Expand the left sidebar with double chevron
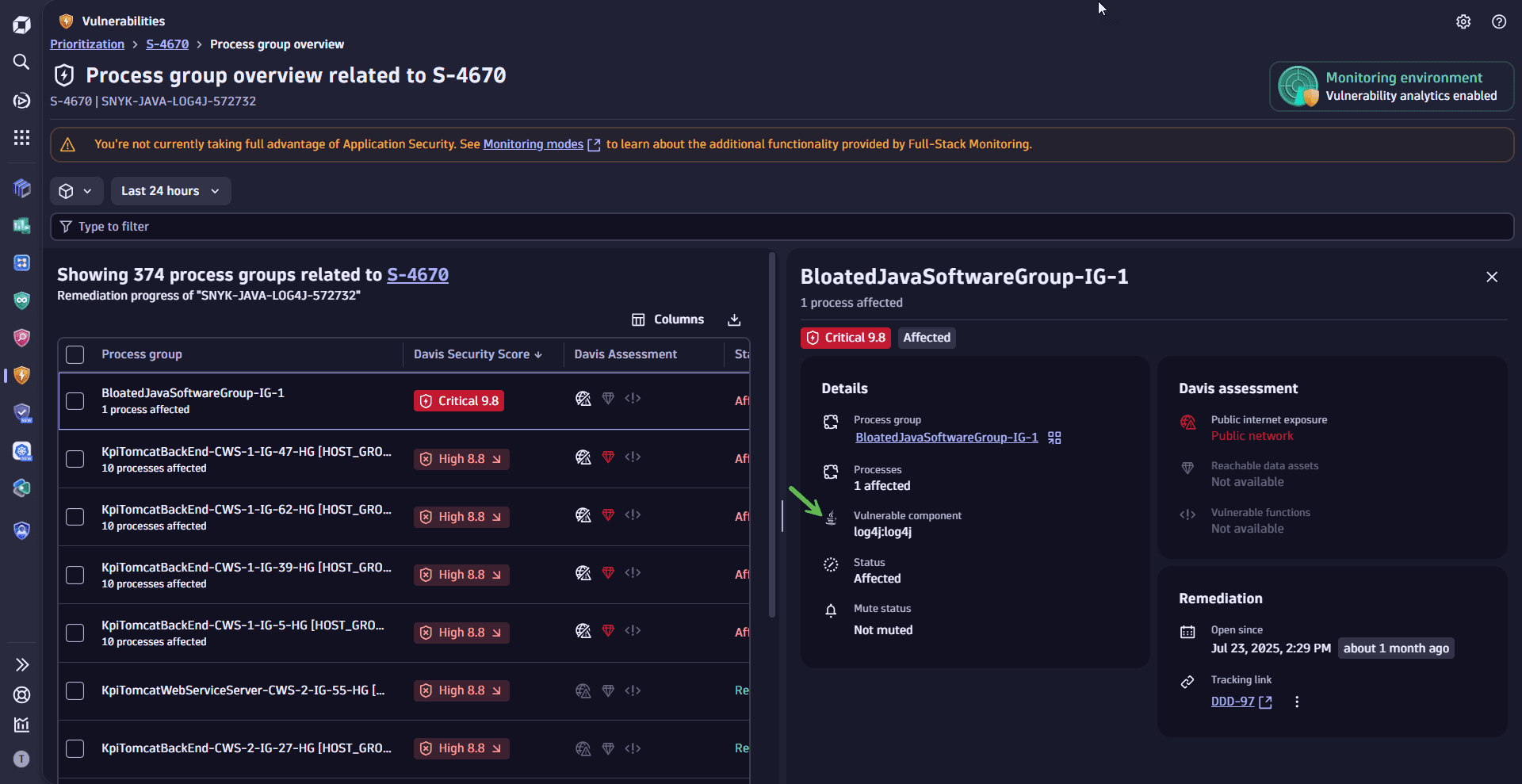This screenshot has width=1522, height=784. coord(21,664)
